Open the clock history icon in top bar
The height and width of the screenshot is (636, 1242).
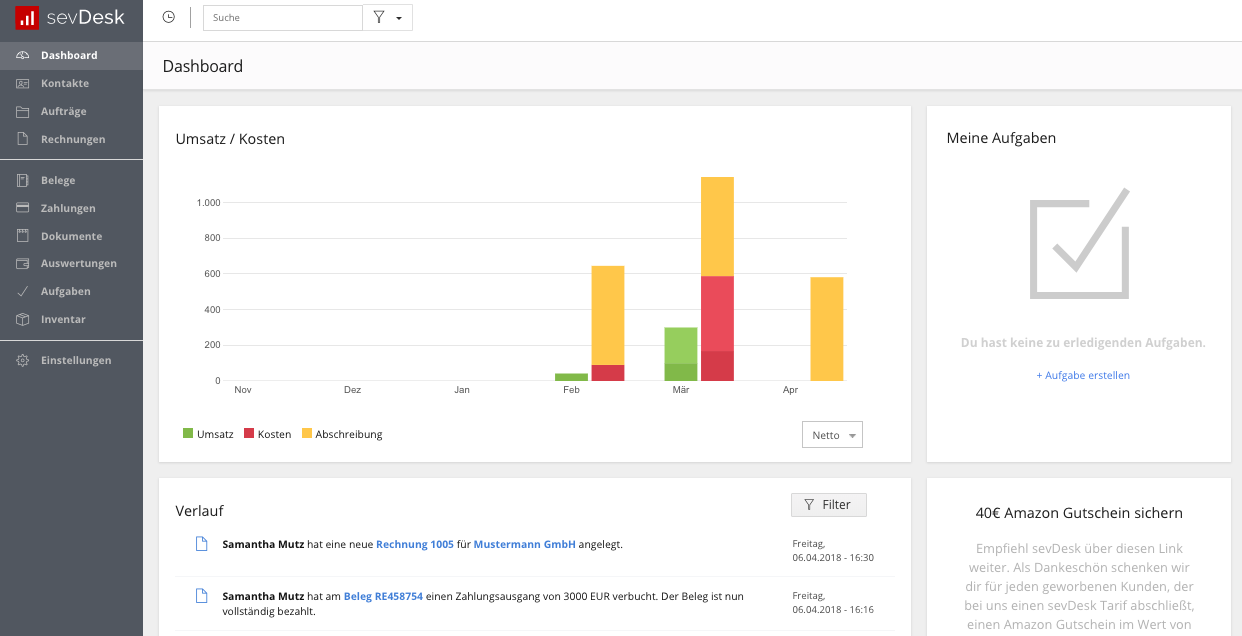click(x=169, y=17)
